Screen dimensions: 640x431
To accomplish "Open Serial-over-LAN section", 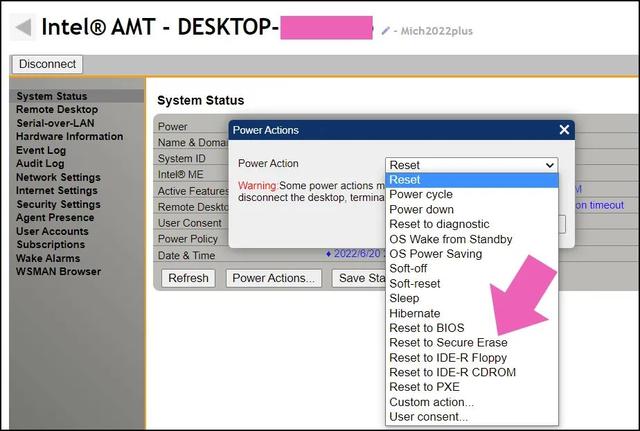I will coord(55,123).
